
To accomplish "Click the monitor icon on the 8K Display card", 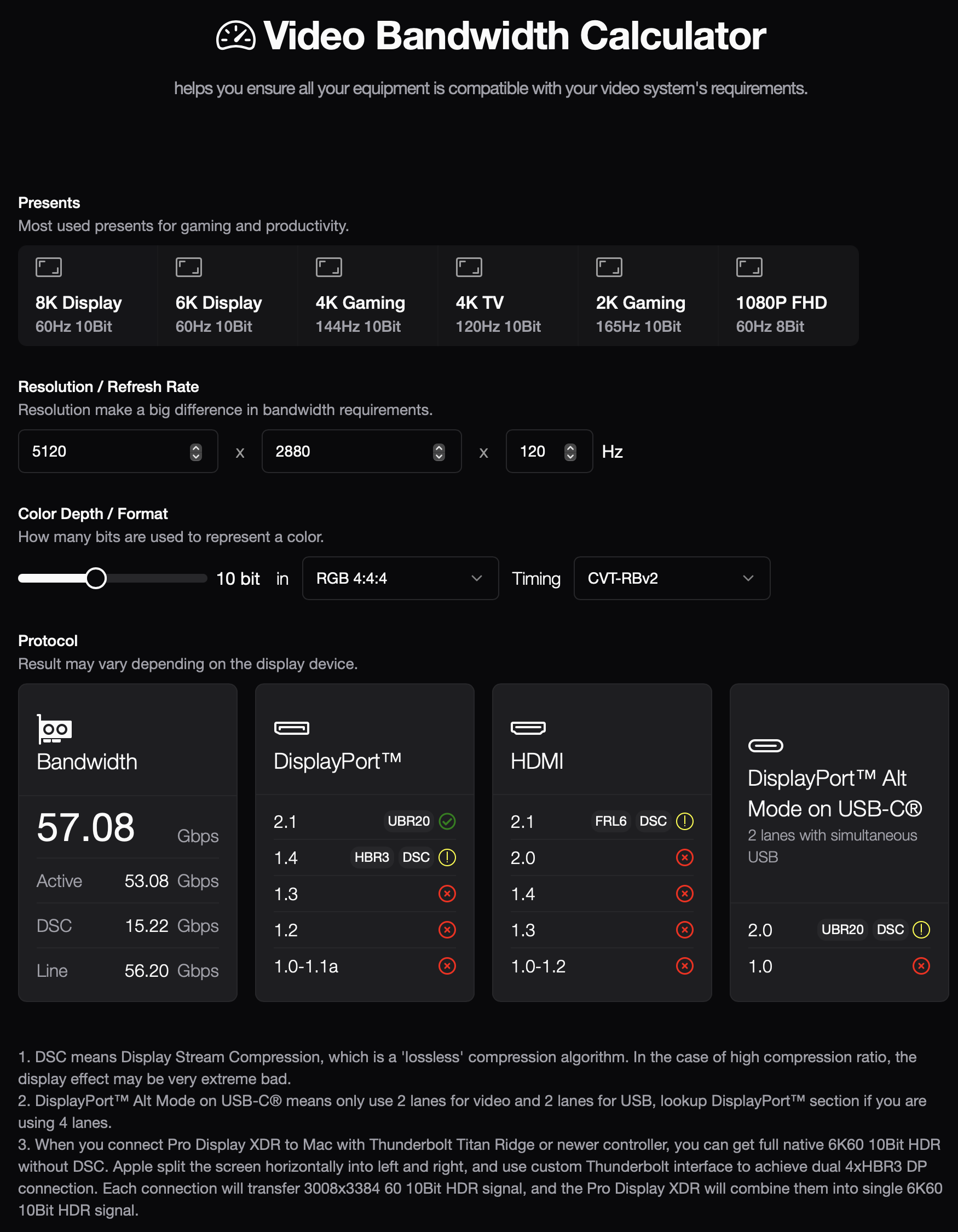I will click(49, 267).
